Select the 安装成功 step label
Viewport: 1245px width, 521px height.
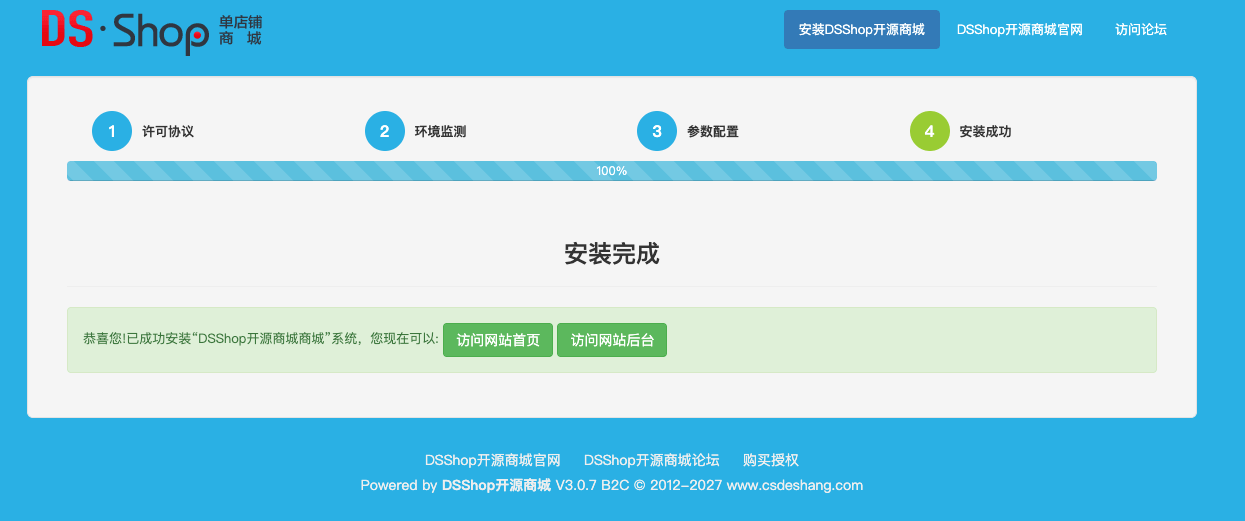[x=985, y=132]
